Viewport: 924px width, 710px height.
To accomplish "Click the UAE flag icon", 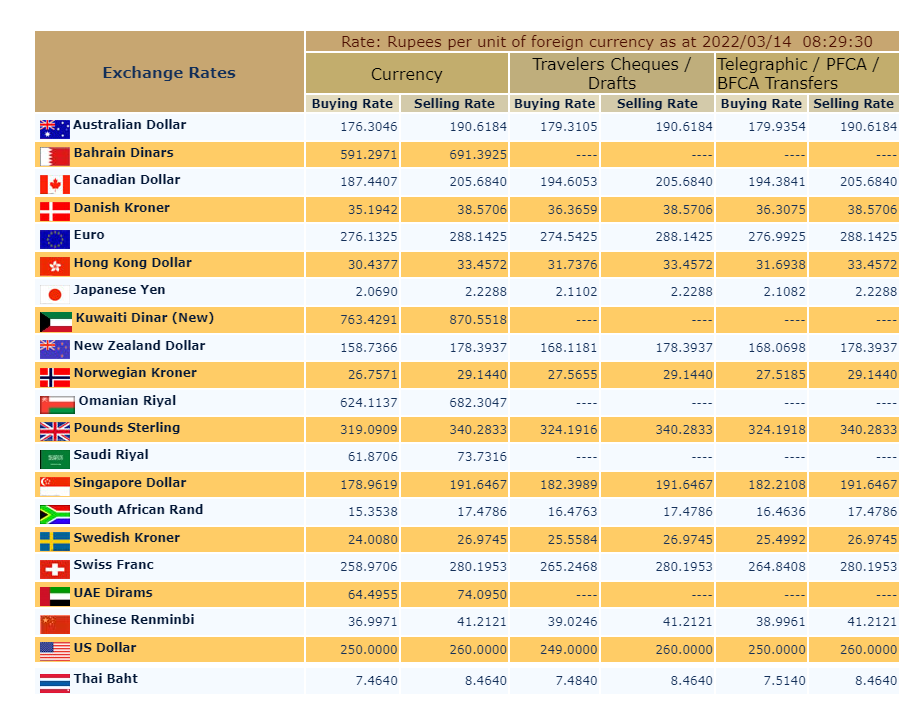I will (55, 596).
